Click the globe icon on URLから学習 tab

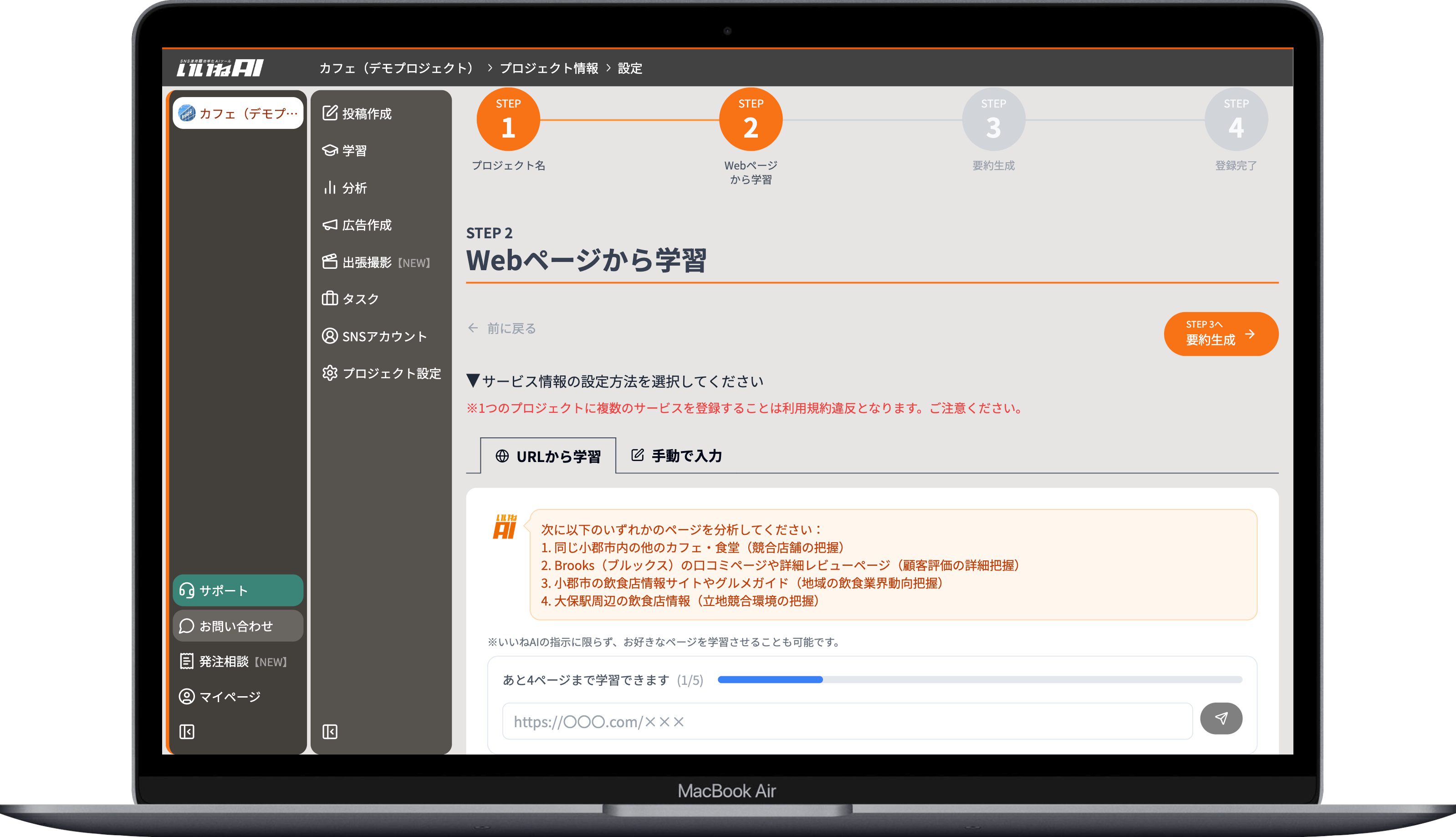pos(502,456)
